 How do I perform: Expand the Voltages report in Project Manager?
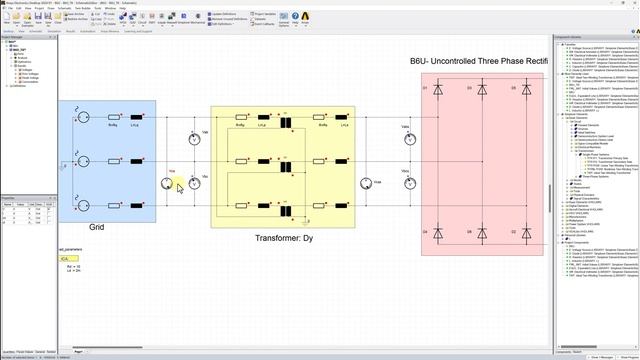pyautogui.click(x=16, y=70)
